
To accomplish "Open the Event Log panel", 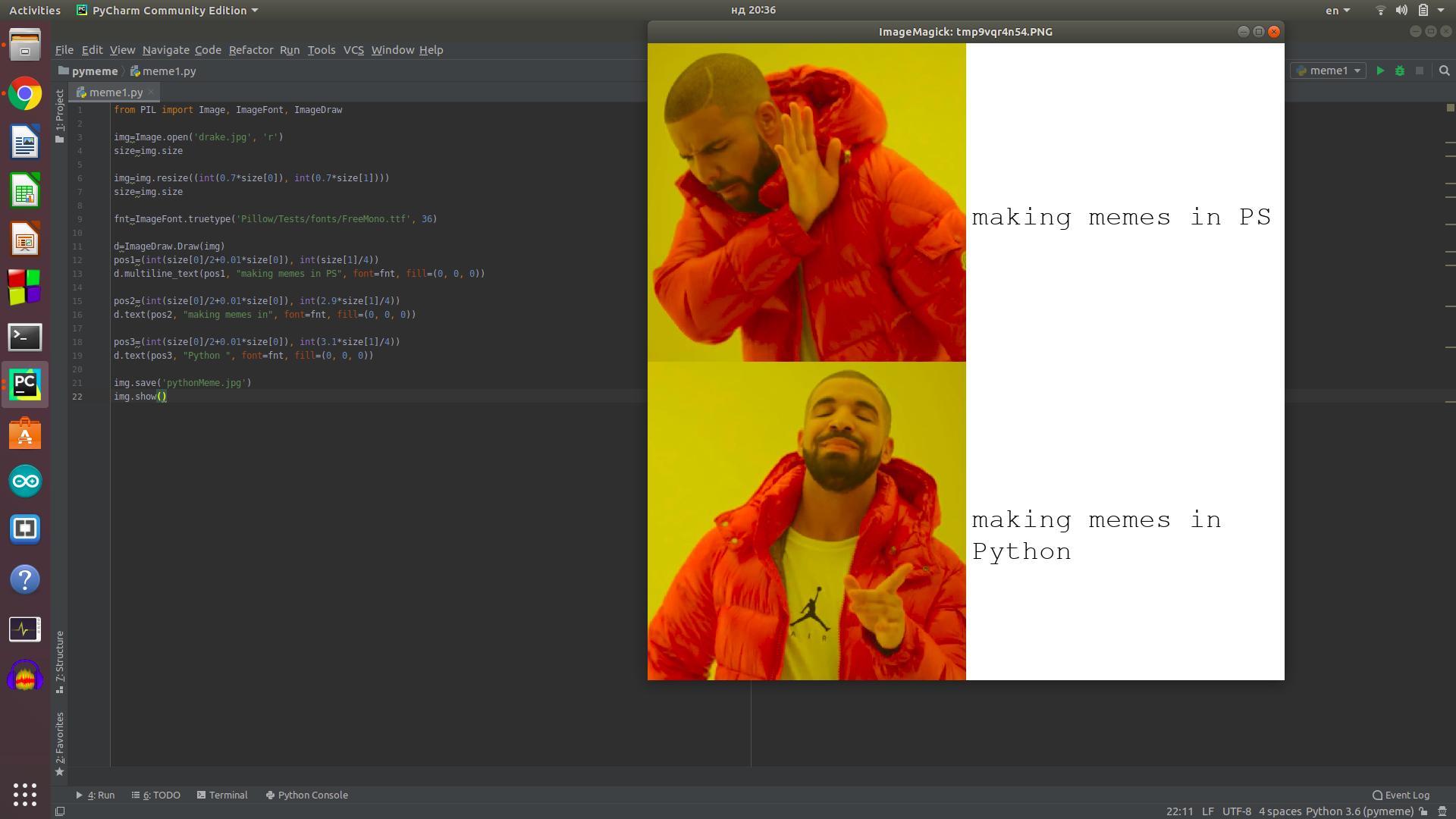I will (x=1401, y=795).
